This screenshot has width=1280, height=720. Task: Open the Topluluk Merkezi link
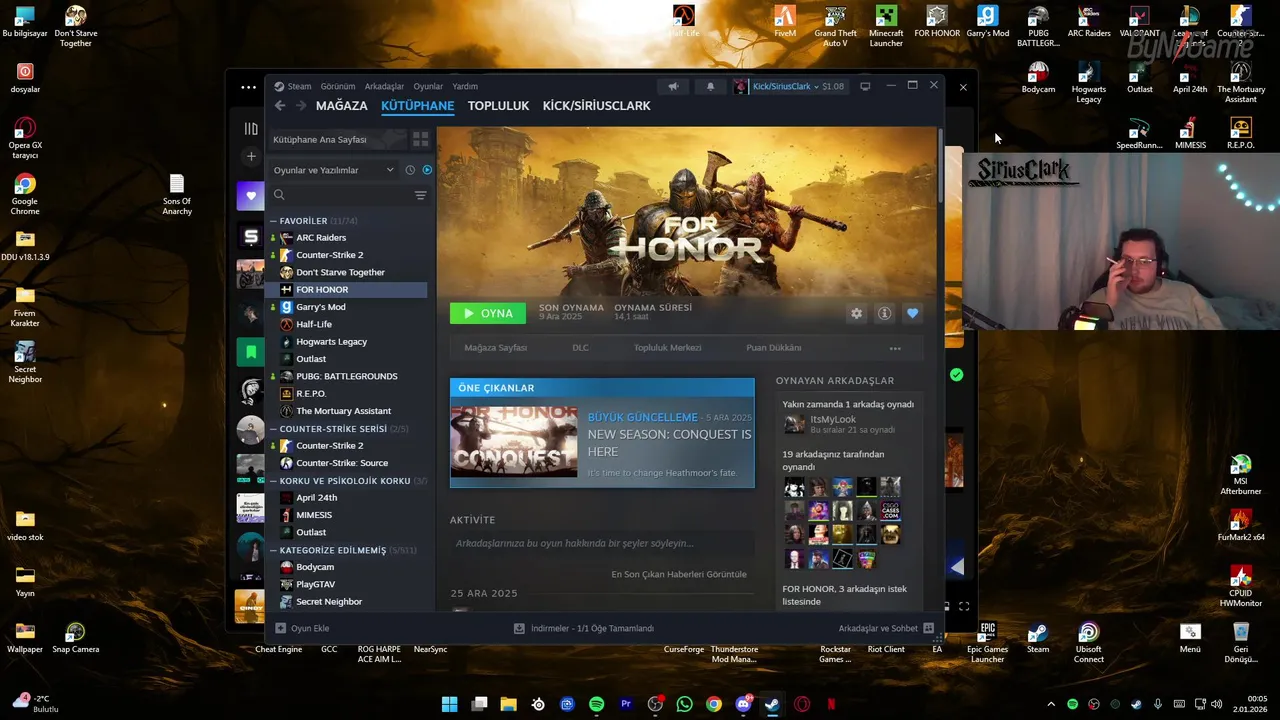coord(667,348)
